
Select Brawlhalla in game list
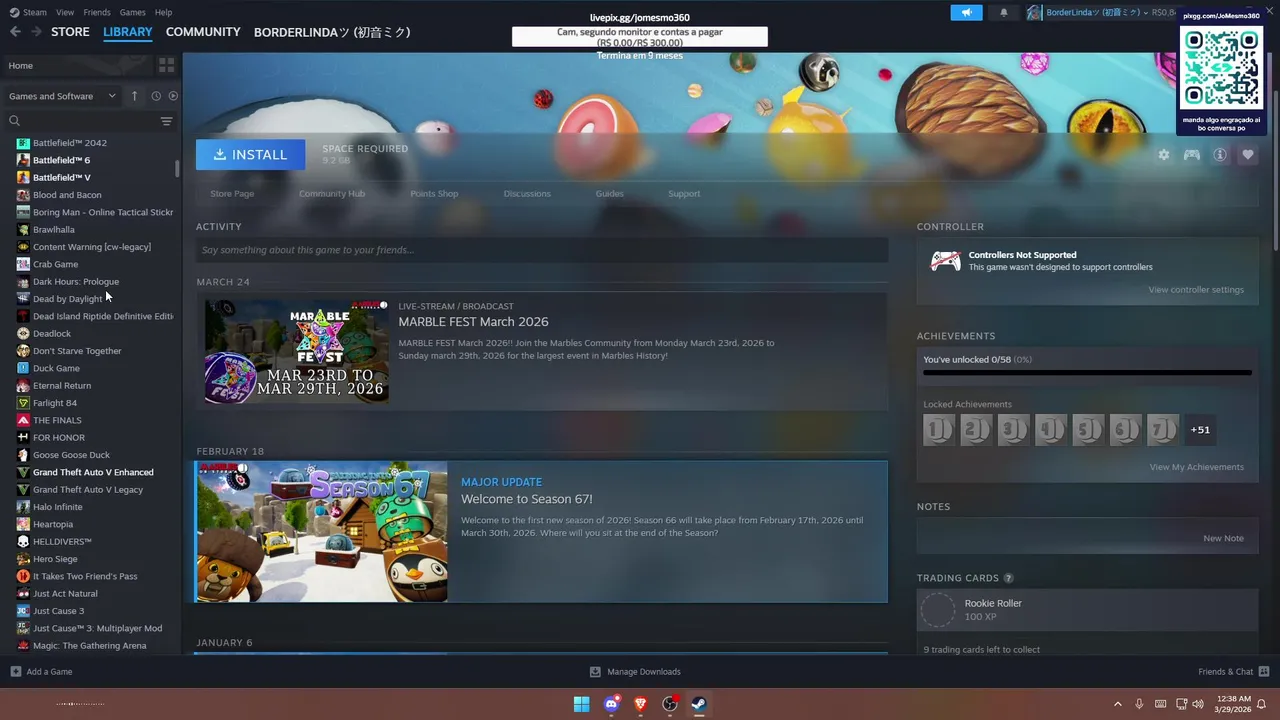[x=54, y=229]
